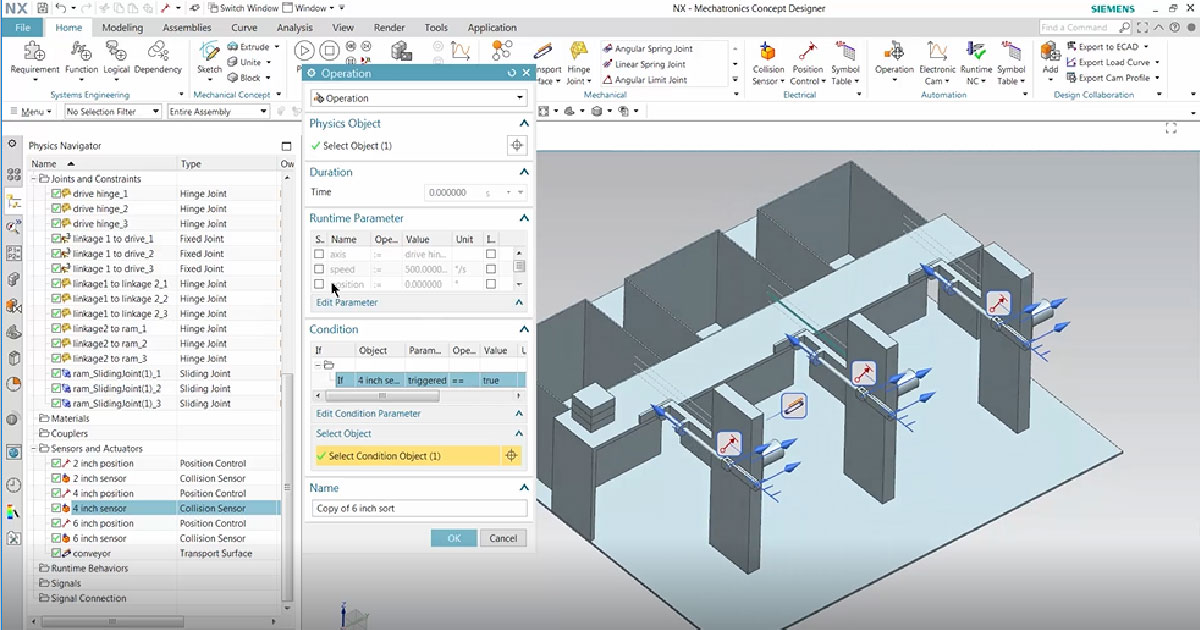The height and width of the screenshot is (630, 1200).
Task: Collapse the Runtime Parameter section
Action: [x=522, y=218]
